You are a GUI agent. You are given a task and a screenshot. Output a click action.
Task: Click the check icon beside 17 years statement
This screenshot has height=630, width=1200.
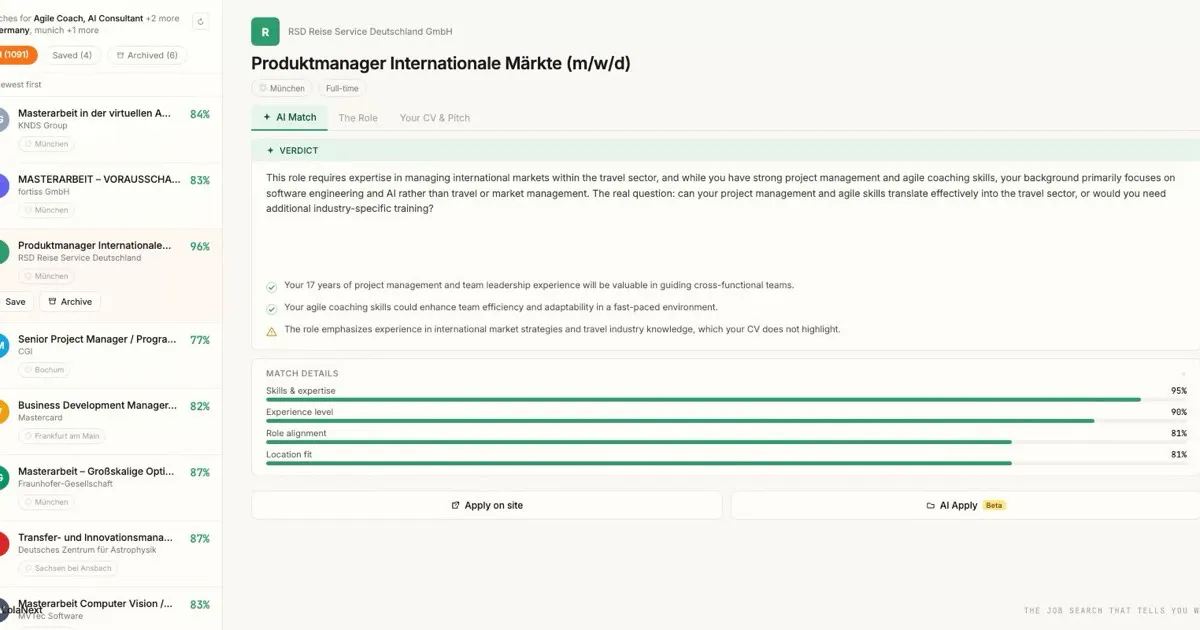tap(272, 286)
